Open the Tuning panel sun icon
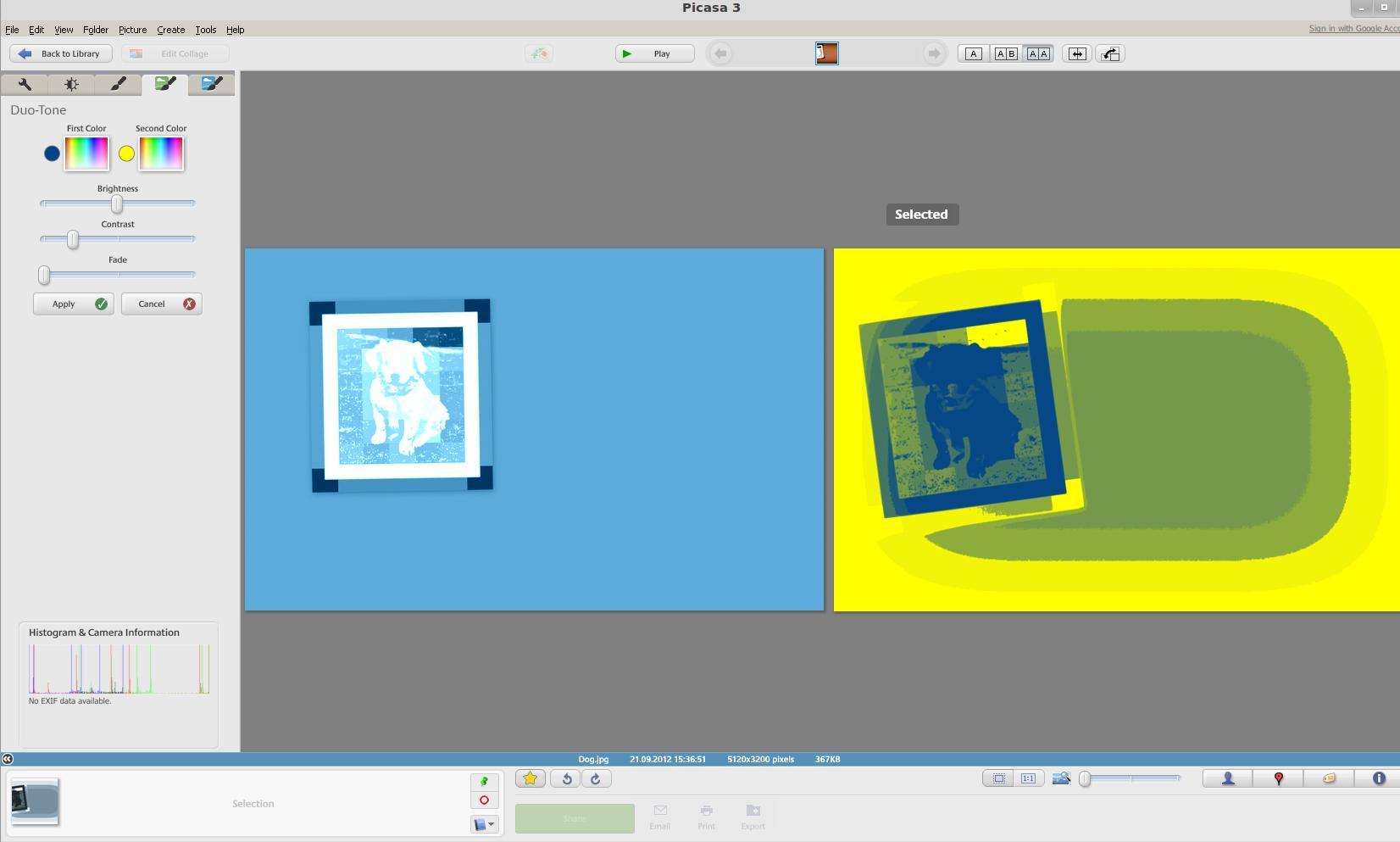 pyautogui.click(x=71, y=84)
